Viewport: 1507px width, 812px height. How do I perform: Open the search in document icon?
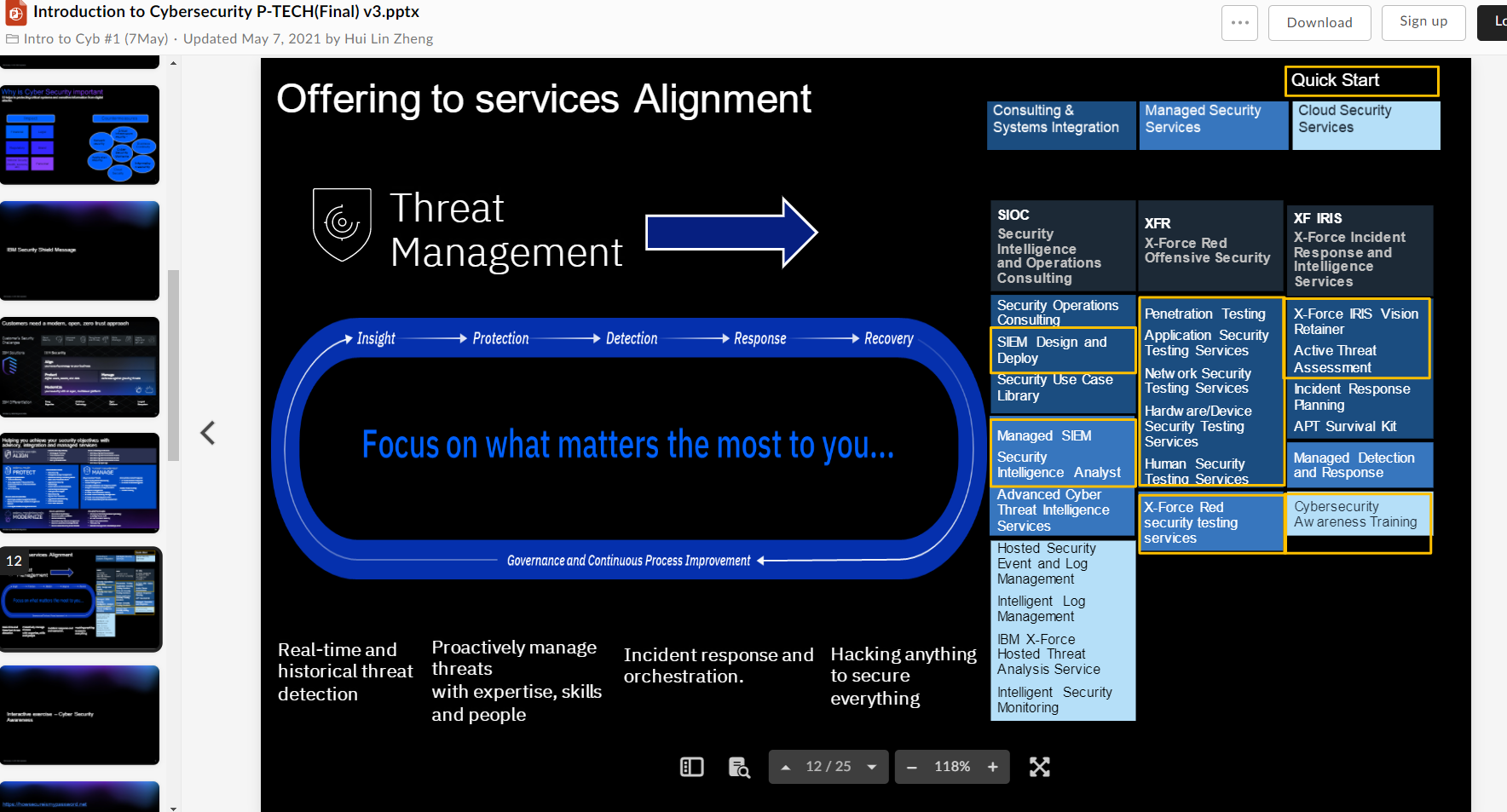pyautogui.click(x=739, y=767)
